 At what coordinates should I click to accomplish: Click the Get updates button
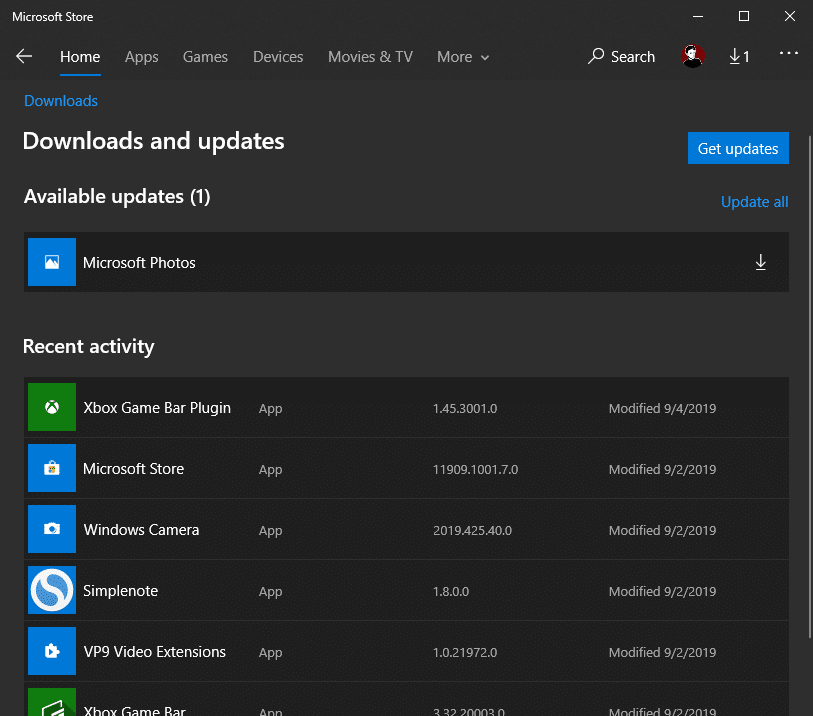[x=738, y=148]
